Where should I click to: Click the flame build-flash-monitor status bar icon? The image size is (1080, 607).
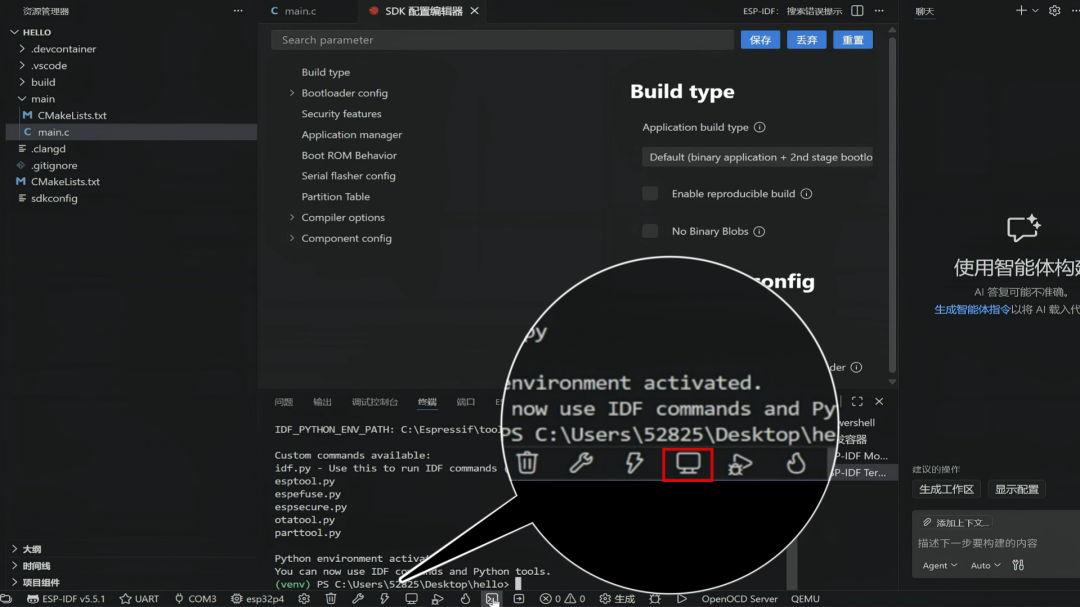(x=466, y=599)
